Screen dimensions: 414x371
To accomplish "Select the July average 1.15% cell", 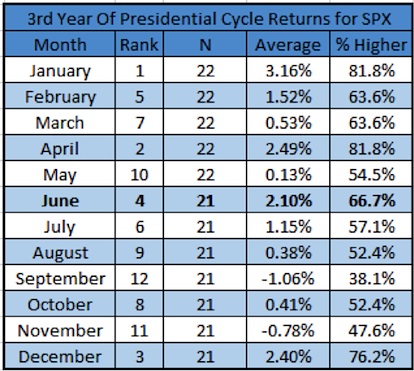I will (288, 226).
